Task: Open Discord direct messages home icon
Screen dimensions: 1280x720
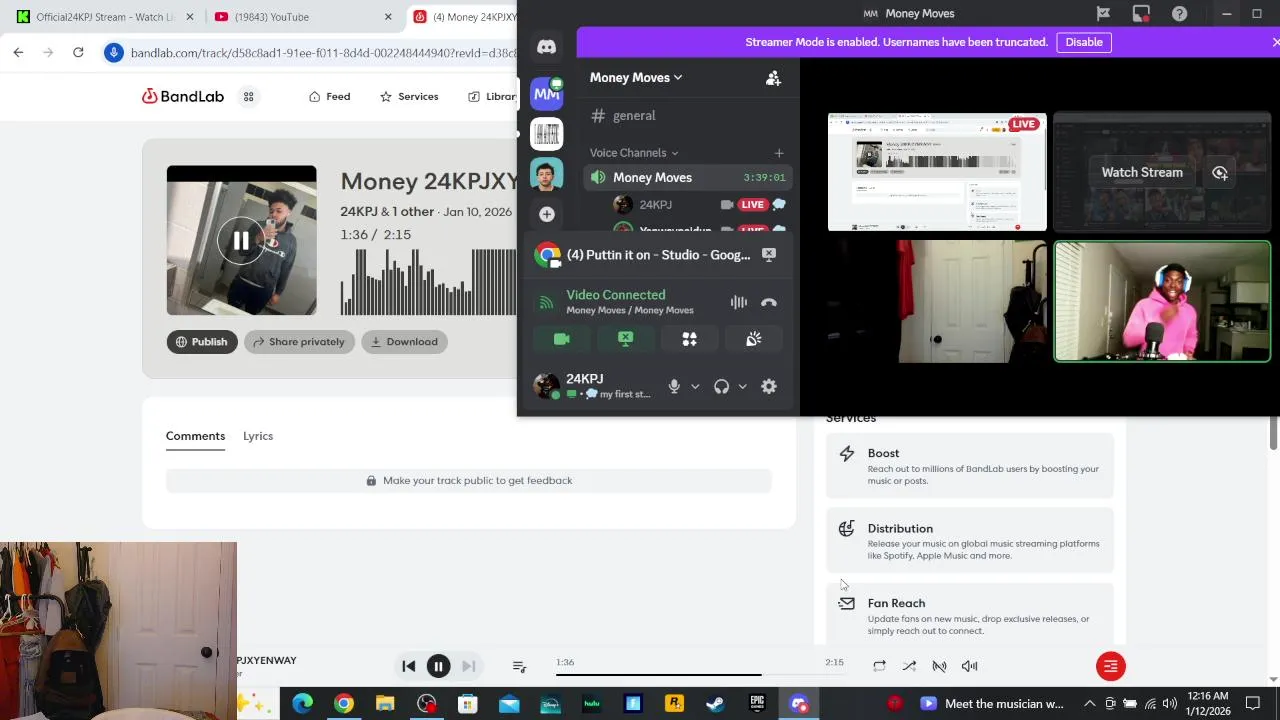Action: 546,47
